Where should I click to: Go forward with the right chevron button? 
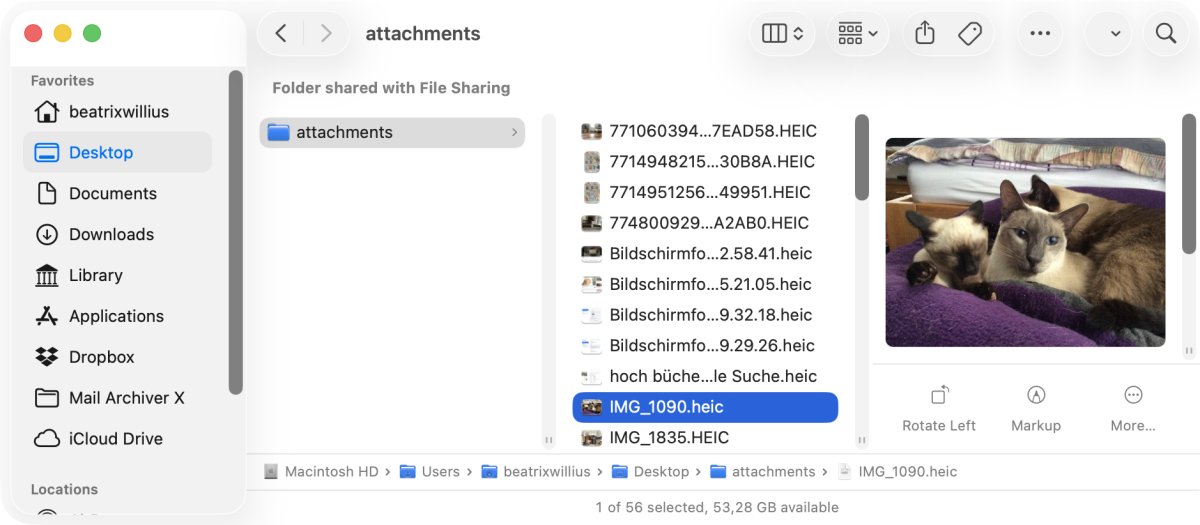(x=326, y=33)
